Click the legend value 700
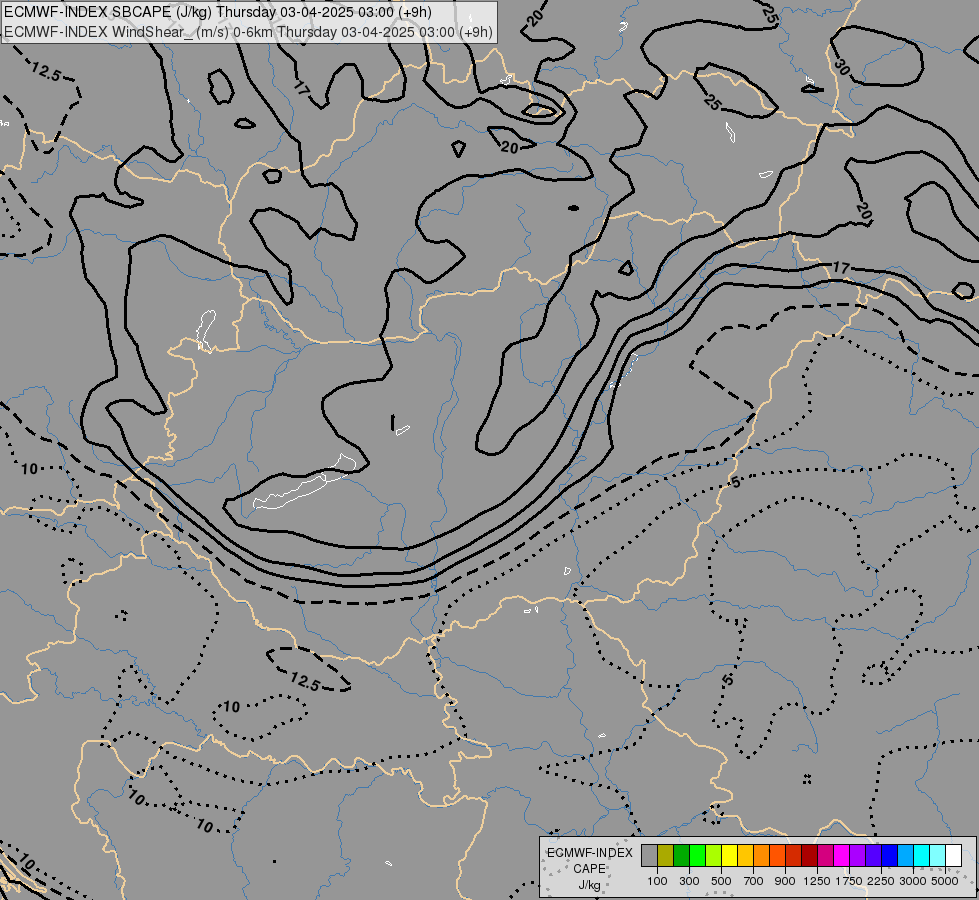The image size is (979, 900). tap(754, 881)
